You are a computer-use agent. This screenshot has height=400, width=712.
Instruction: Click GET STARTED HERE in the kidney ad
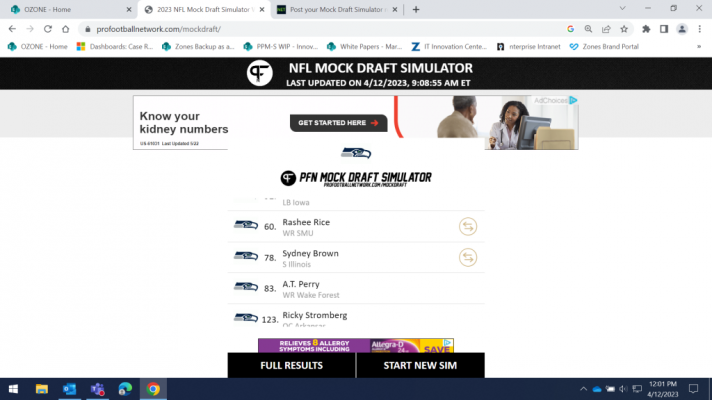pyautogui.click(x=339, y=123)
